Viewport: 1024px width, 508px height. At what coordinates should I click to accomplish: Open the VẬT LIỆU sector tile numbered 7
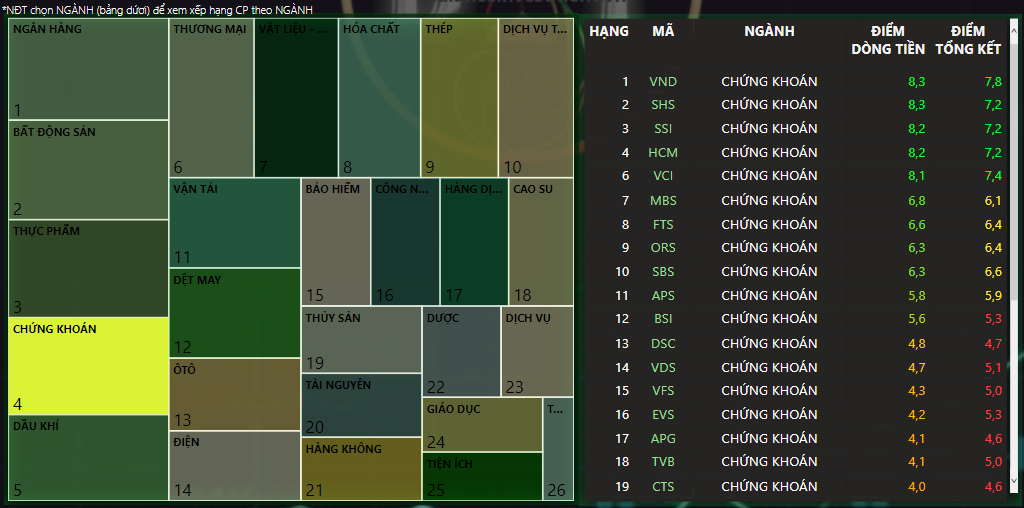[x=296, y=98]
